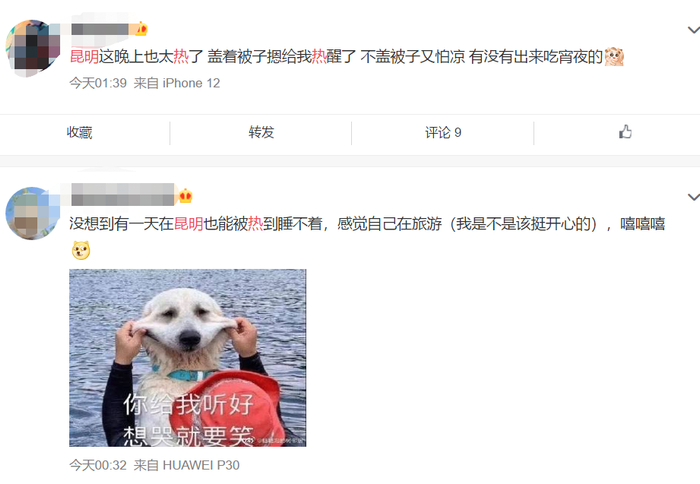Open the dog meme image attachment
Viewport: 700px width, 484px height.
188,358
